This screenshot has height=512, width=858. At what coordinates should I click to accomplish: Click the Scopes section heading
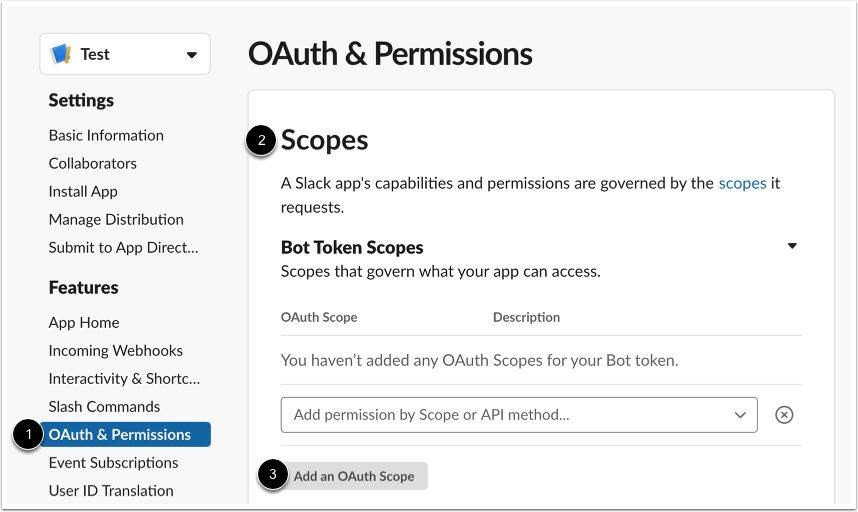[x=324, y=140]
